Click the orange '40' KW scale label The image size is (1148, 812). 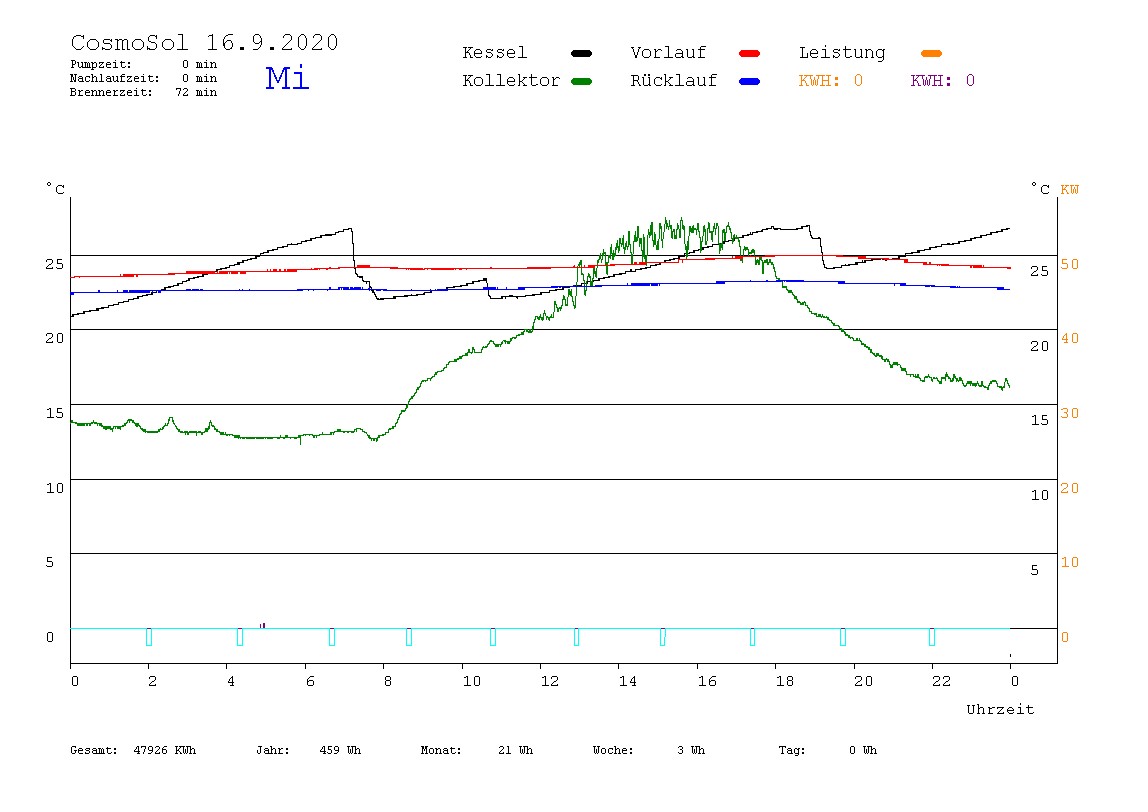pos(1070,338)
